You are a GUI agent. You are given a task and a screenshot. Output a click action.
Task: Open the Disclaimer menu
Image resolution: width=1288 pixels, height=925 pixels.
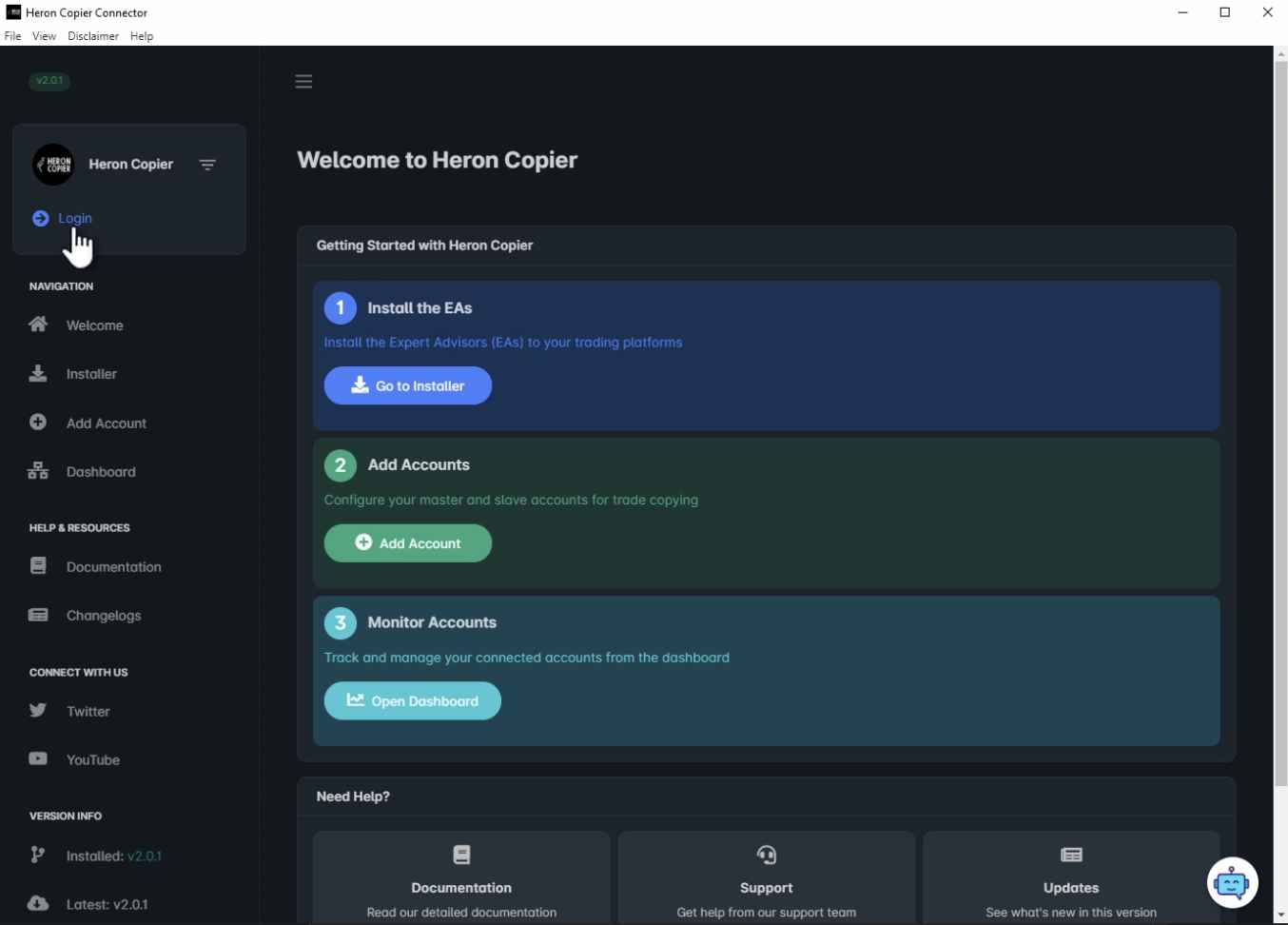click(x=92, y=35)
